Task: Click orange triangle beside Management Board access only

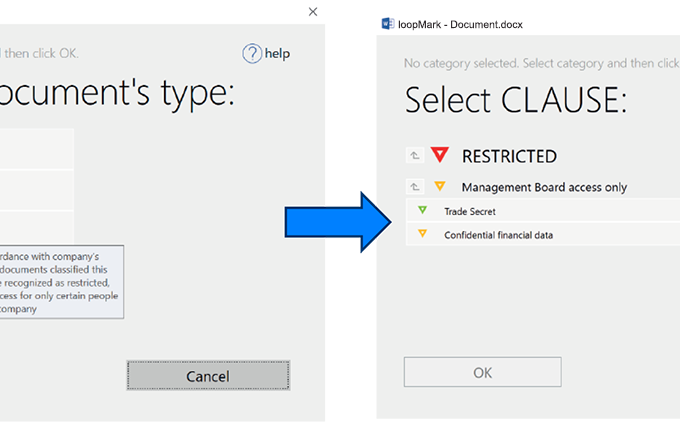Action: (x=440, y=187)
